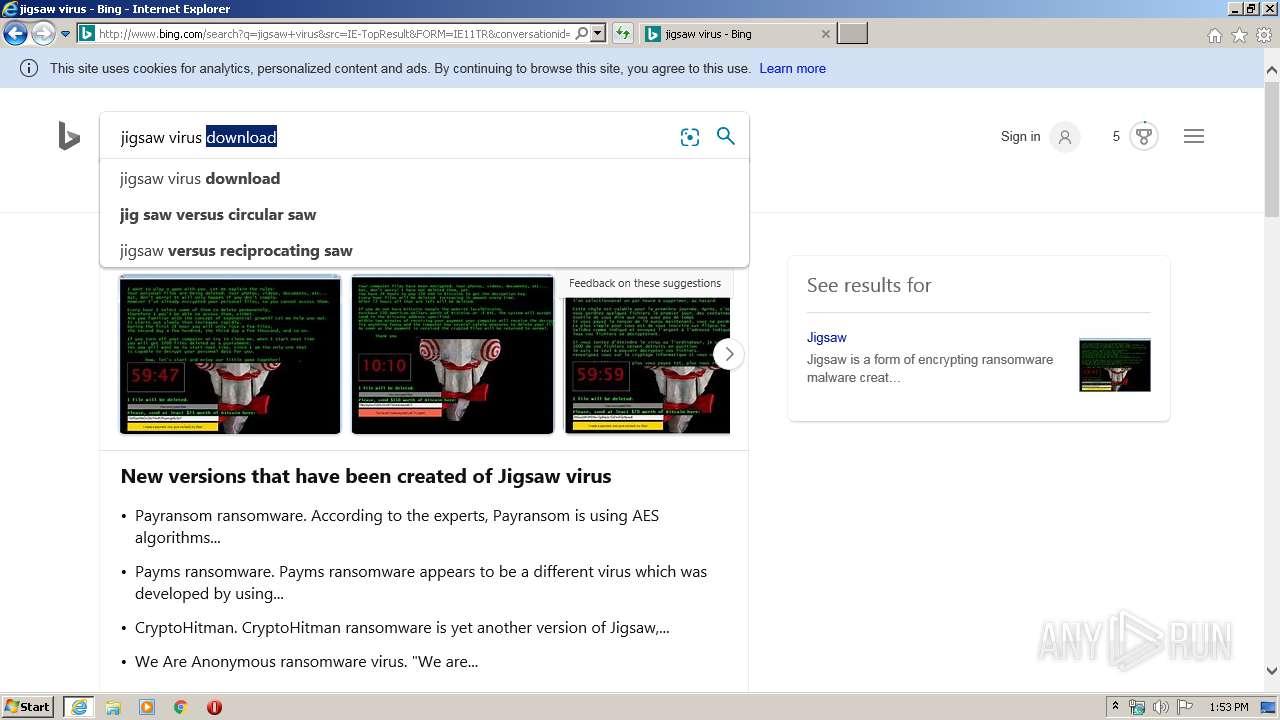Image resolution: width=1280 pixels, height=720 pixels.
Task: Show hidden system tray icons arrow
Action: tap(1115, 707)
